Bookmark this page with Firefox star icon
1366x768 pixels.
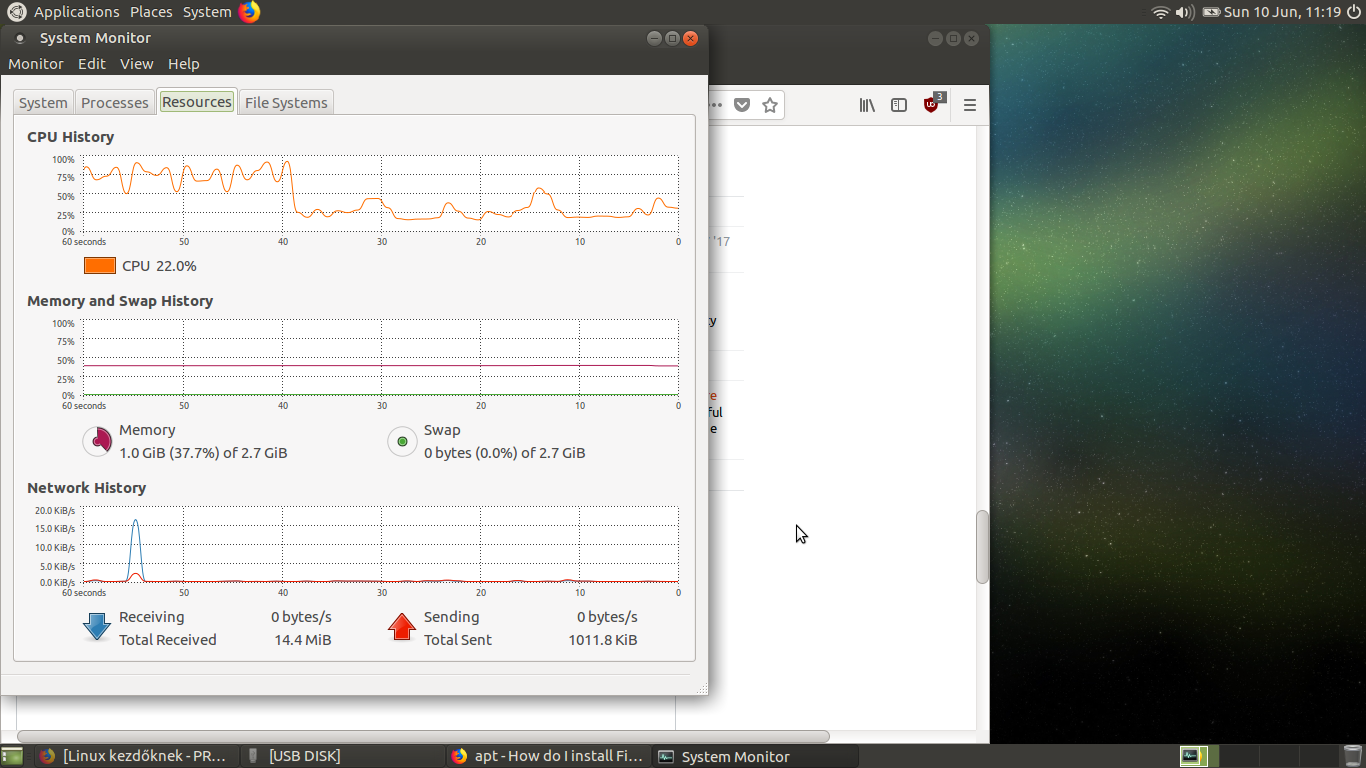coord(770,105)
